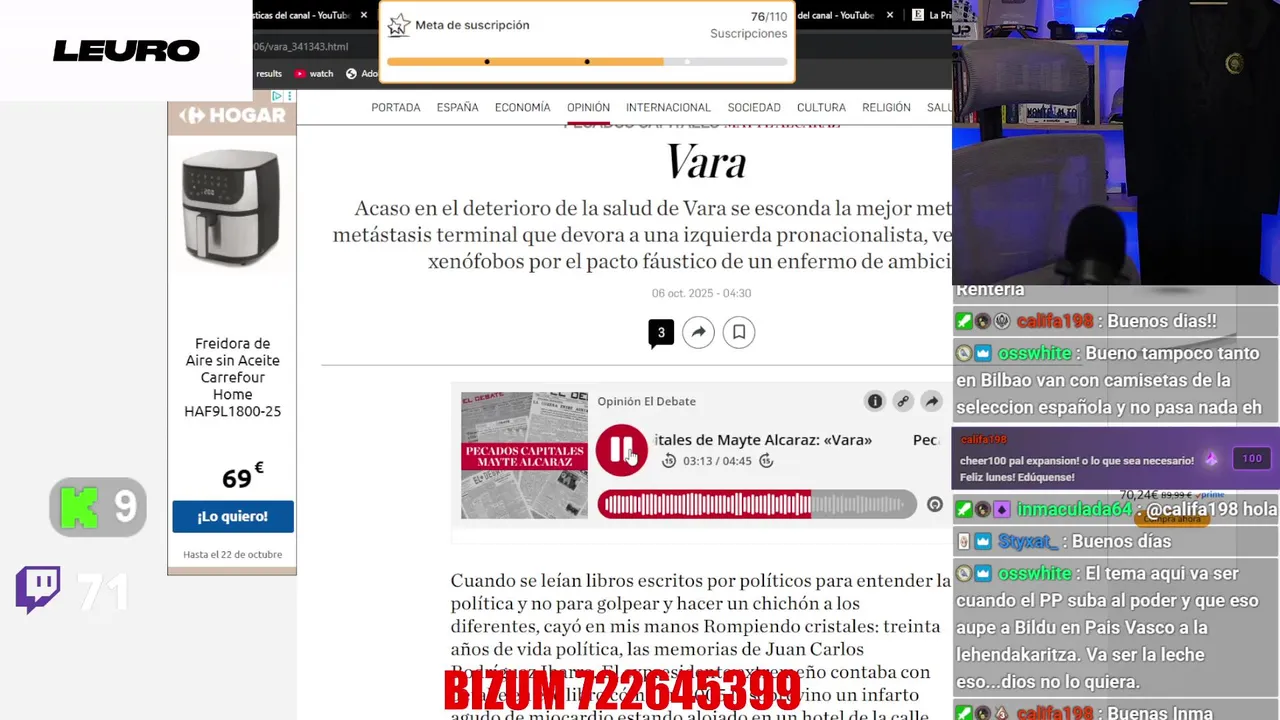
Task: Open the air fryer product image
Action: [231, 207]
